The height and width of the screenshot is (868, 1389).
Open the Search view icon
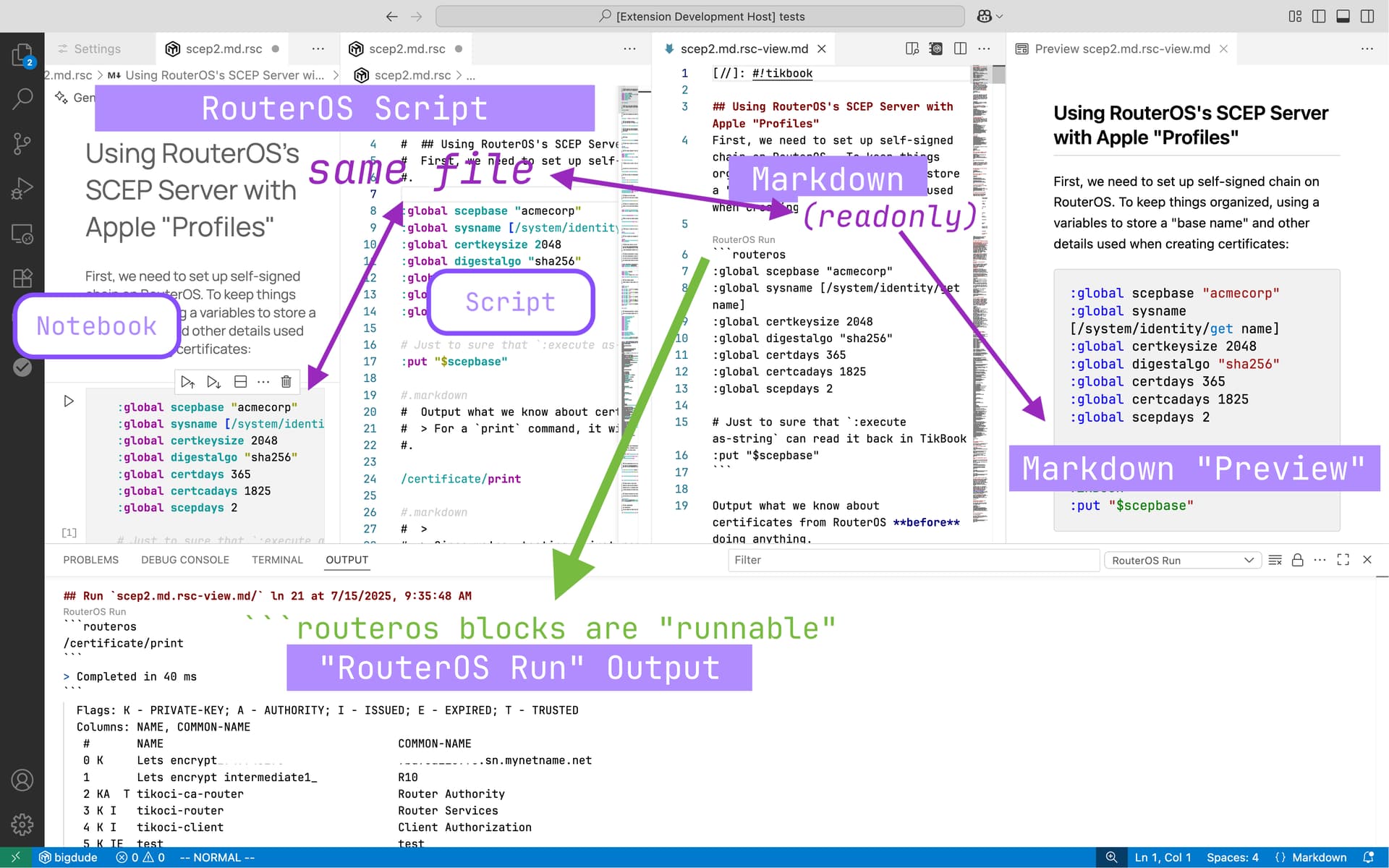(22, 98)
